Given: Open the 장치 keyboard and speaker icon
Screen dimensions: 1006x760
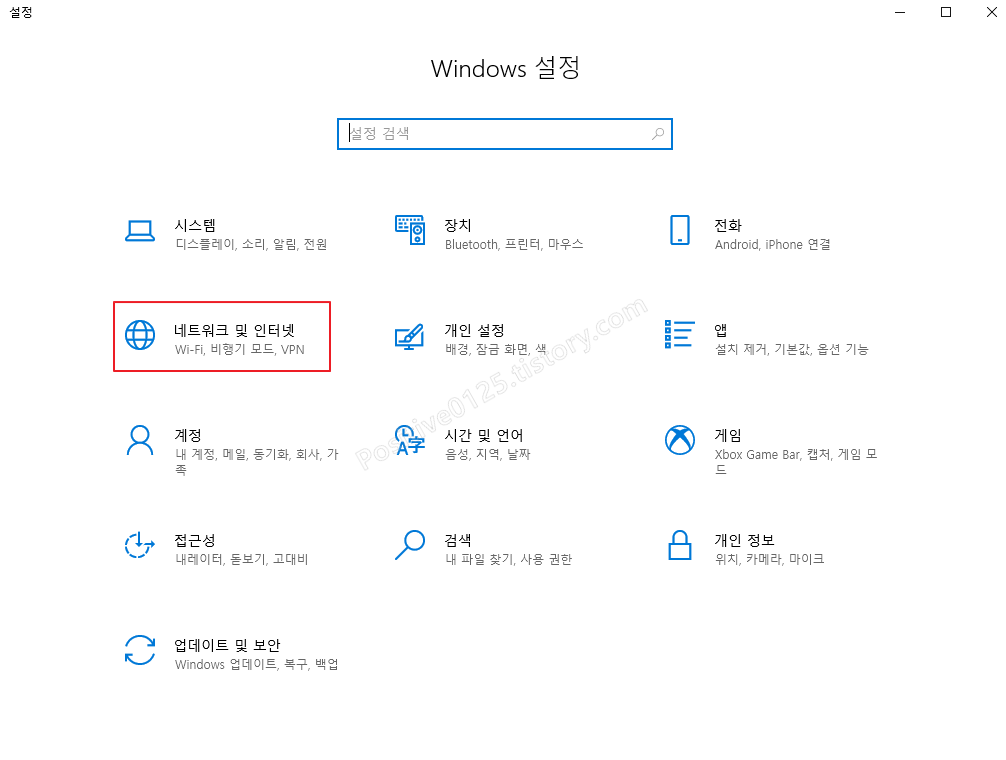Looking at the screenshot, I should pos(410,230).
